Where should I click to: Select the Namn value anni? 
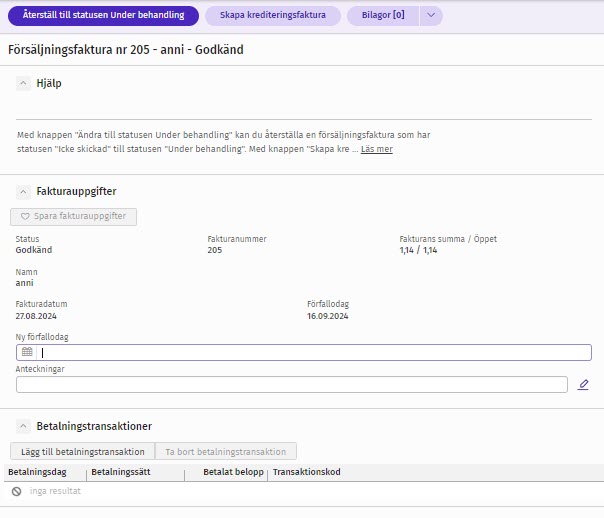pos(24,283)
